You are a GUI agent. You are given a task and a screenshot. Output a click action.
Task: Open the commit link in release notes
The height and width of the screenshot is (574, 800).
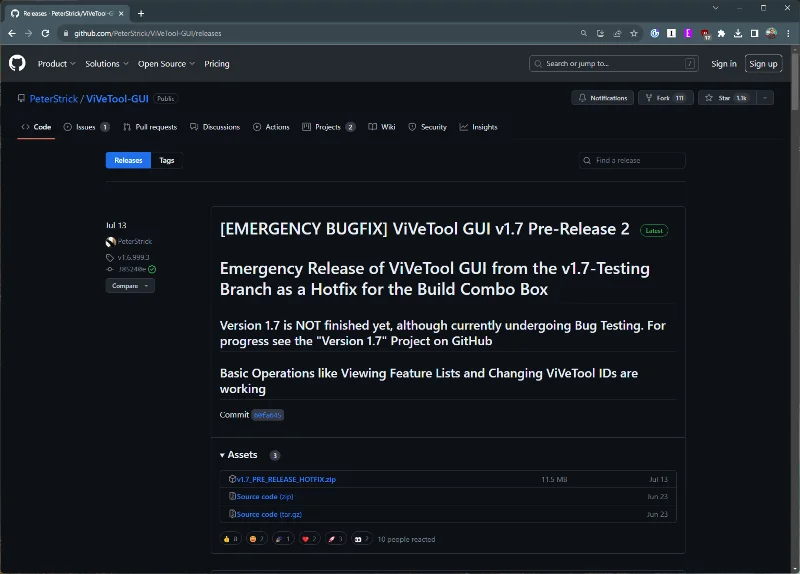pyautogui.click(x=267, y=415)
